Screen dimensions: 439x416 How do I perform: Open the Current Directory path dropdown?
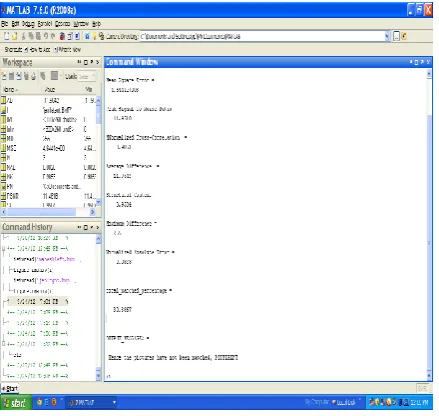[x=387, y=36]
